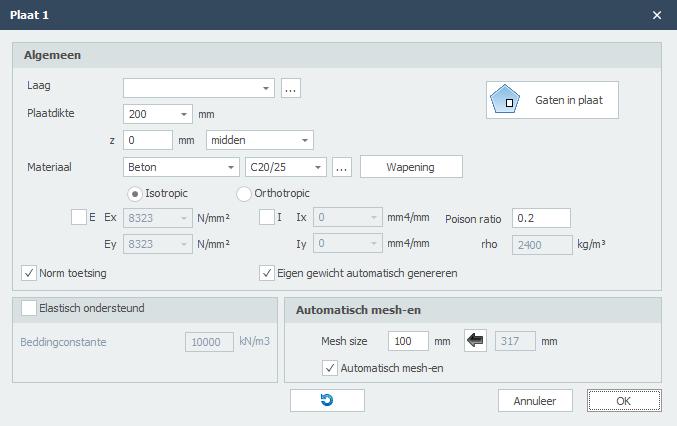
Task: Enable the E checkbox
Action: [x=79, y=217]
